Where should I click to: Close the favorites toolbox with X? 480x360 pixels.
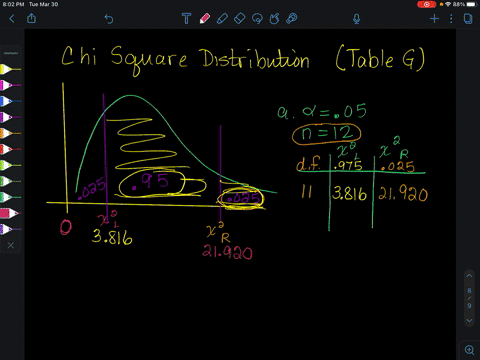[x=11, y=245]
